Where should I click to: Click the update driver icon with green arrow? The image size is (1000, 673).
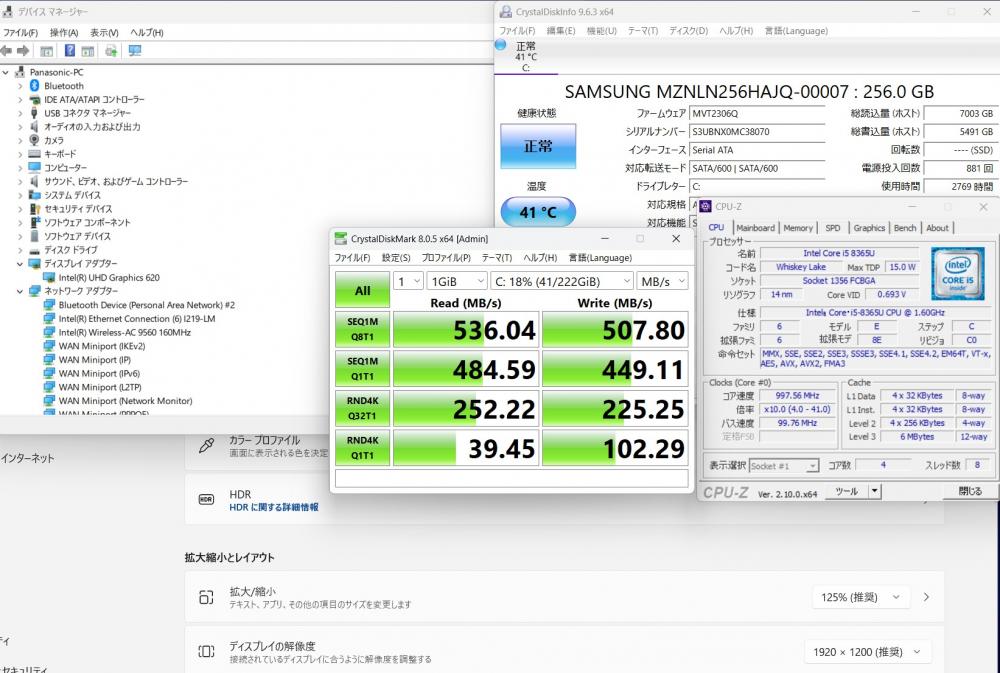coord(111,51)
